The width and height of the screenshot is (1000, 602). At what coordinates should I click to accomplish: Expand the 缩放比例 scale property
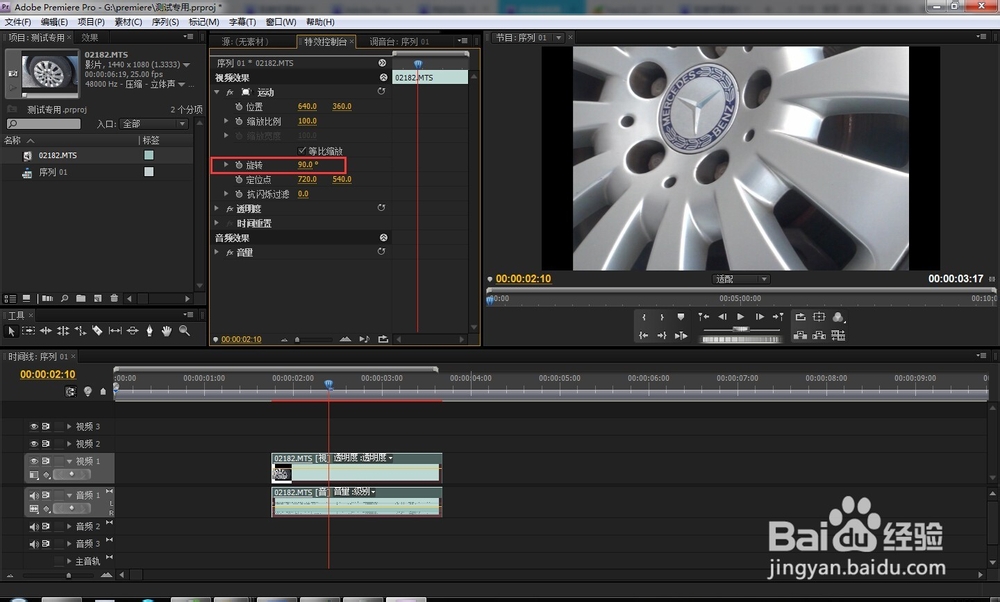point(226,121)
